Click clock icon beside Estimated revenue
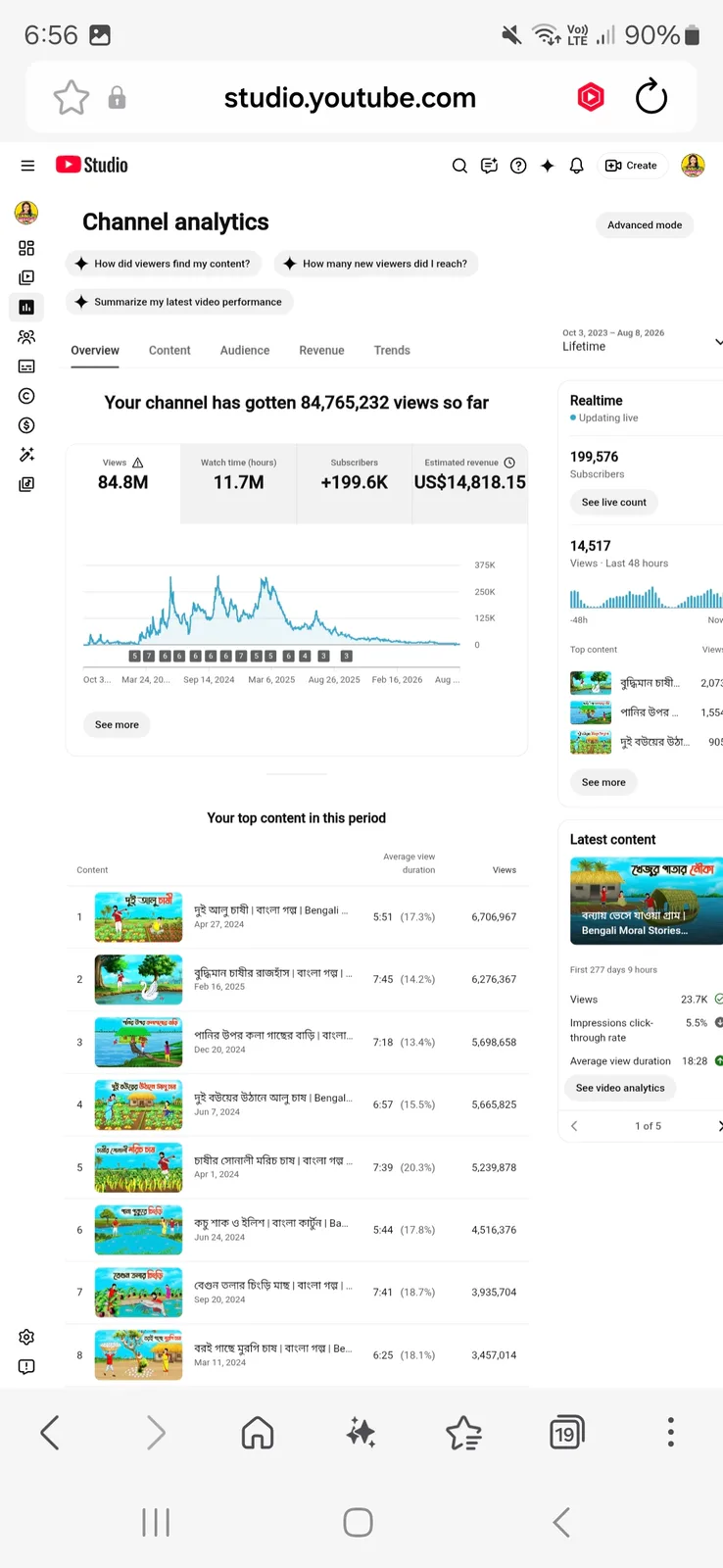The image size is (723, 1568). click(509, 463)
